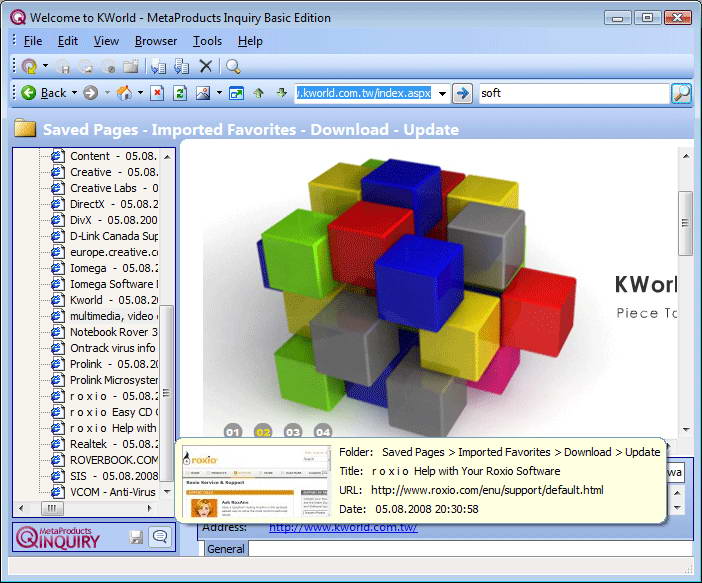
Task: Click the tree vertical scrollbar thumb
Action: pos(167,393)
